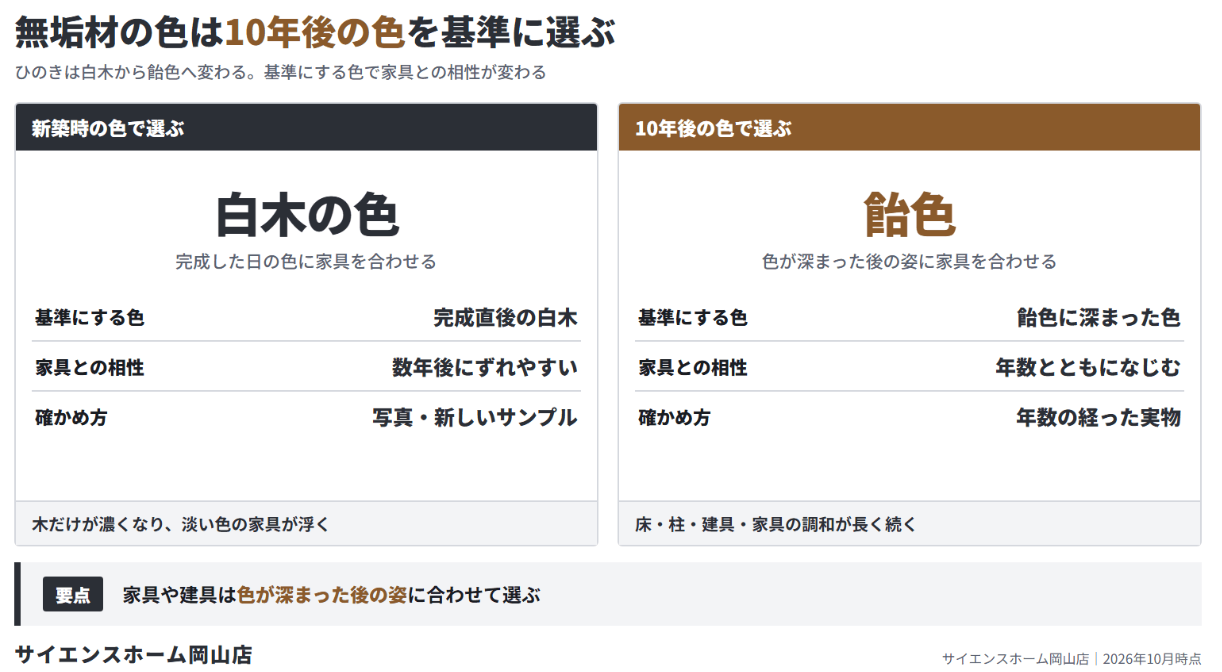The width and height of the screenshot is (1222, 672).
Task: Click the bottom-left サイエンスホーム岡山店 name
Action: [133, 655]
